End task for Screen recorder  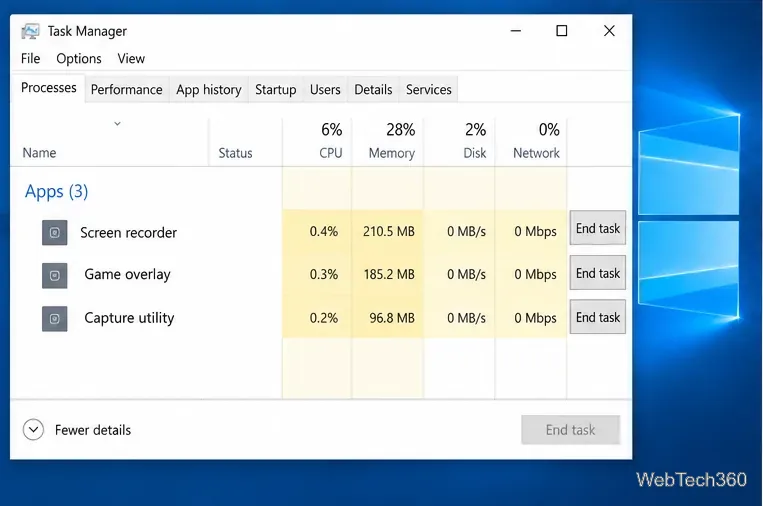pyautogui.click(x=598, y=228)
